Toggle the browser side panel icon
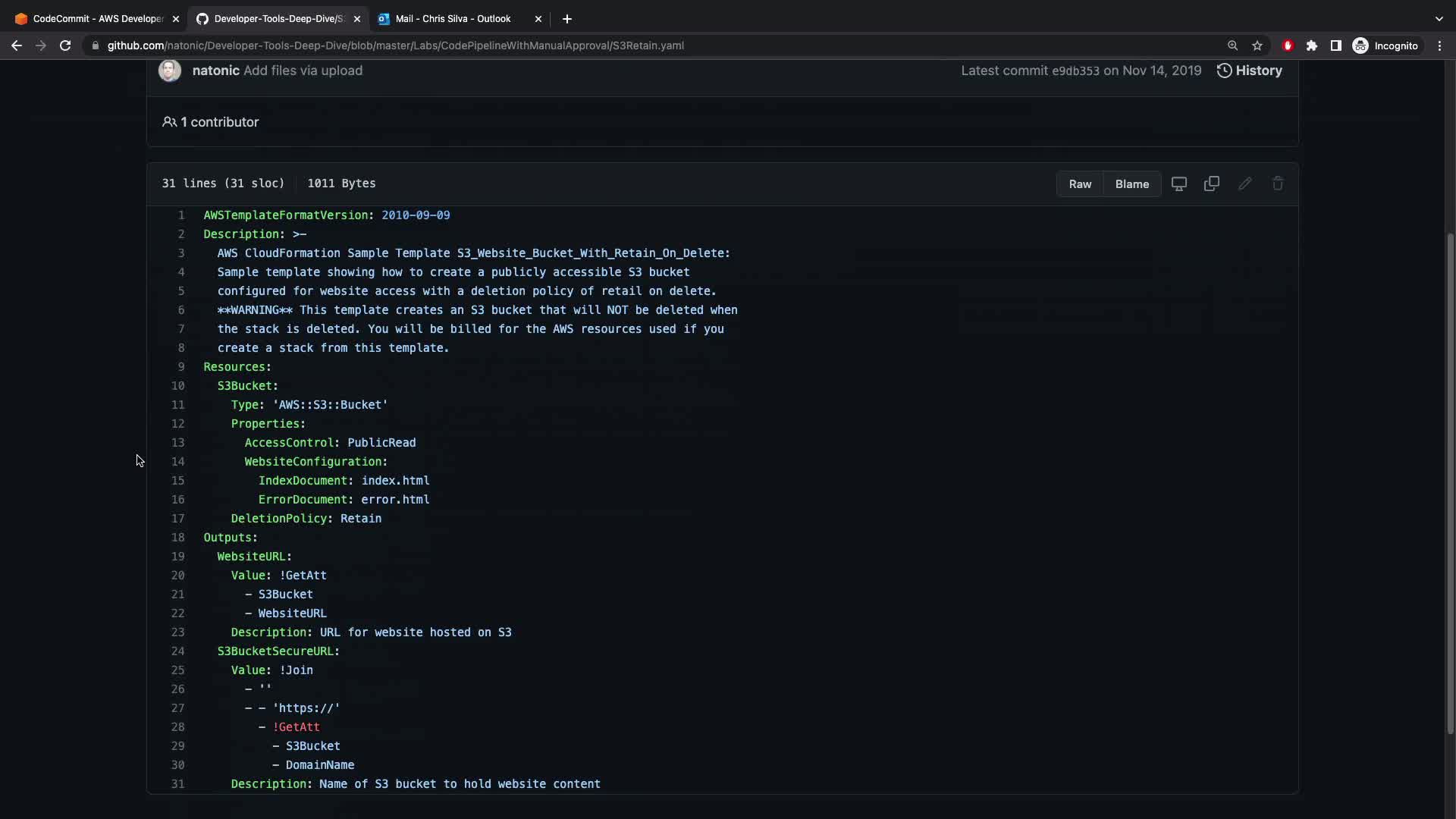The width and height of the screenshot is (1456, 819). [x=1336, y=45]
